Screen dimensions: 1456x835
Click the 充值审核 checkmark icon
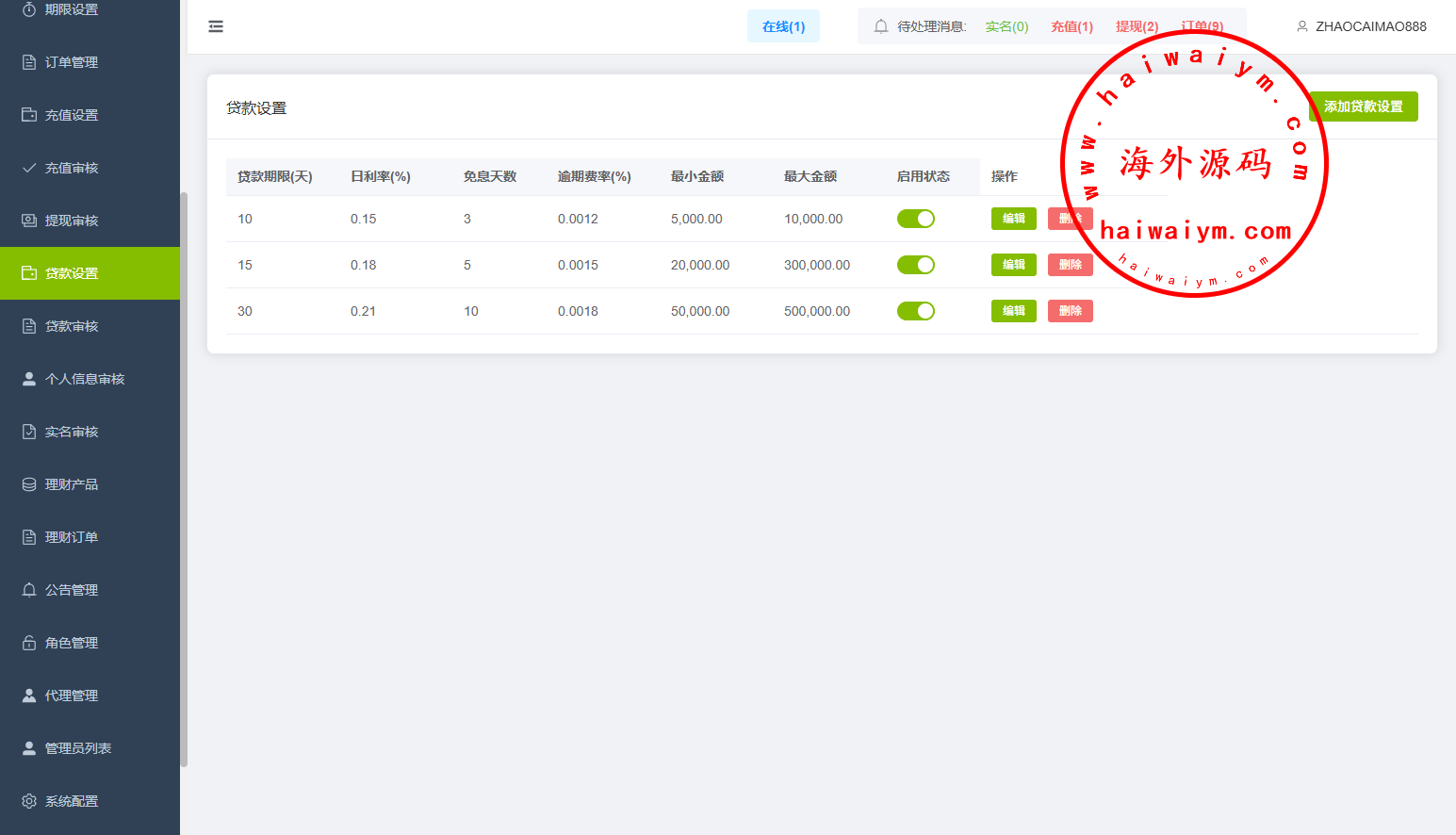(29, 168)
